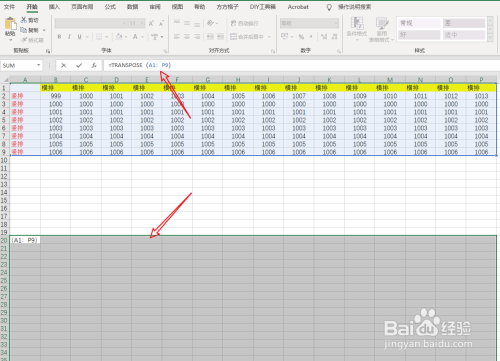The height and width of the screenshot is (361, 500).
Task: Click the Font Color letter A icon
Action: [x=135, y=37]
